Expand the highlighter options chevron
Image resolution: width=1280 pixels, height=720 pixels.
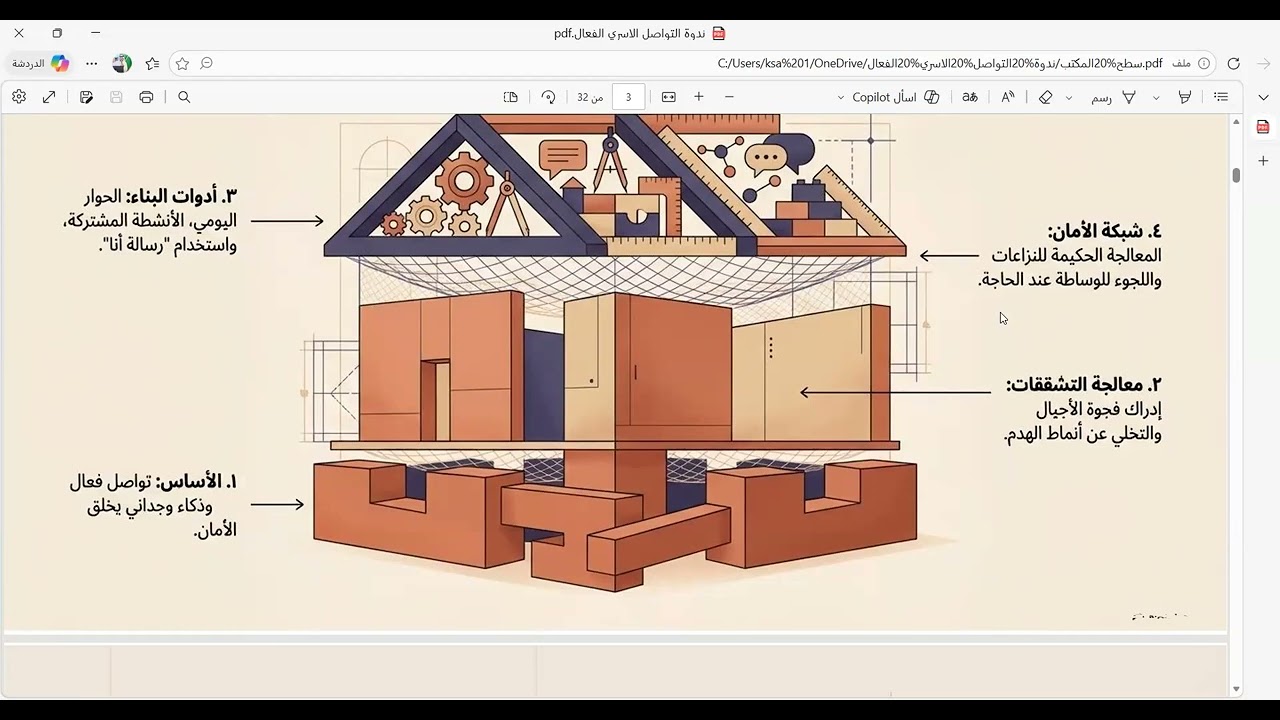(x=1157, y=98)
